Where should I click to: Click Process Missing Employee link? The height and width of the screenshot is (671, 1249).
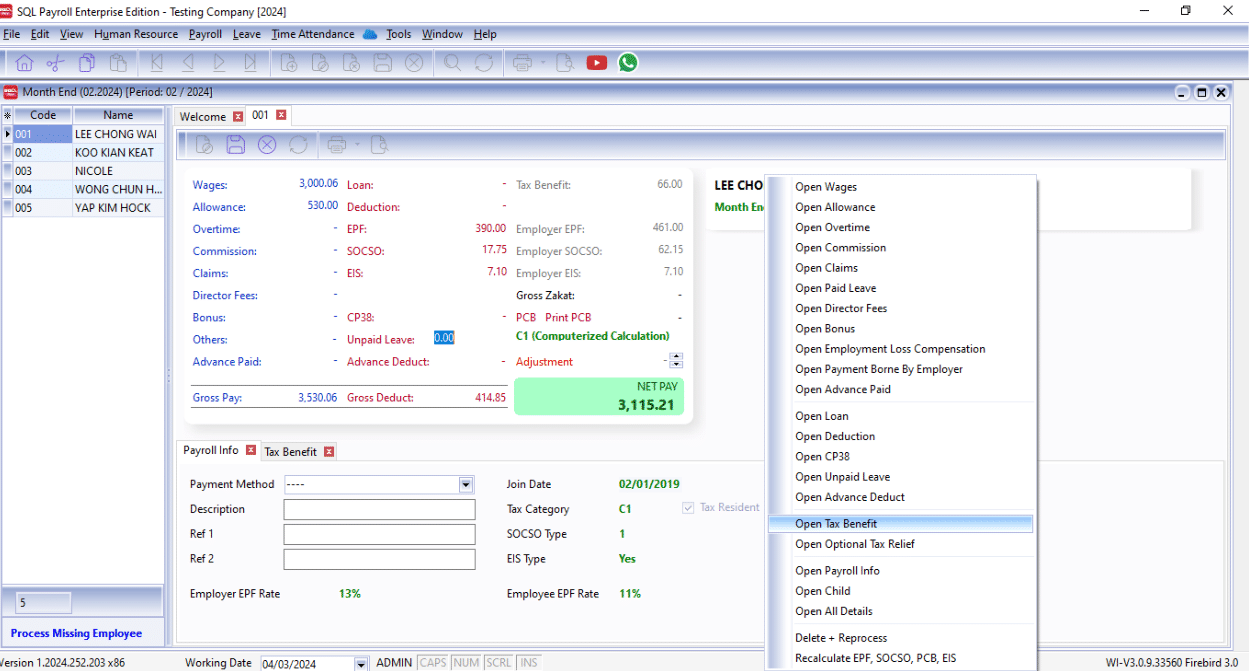point(76,633)
